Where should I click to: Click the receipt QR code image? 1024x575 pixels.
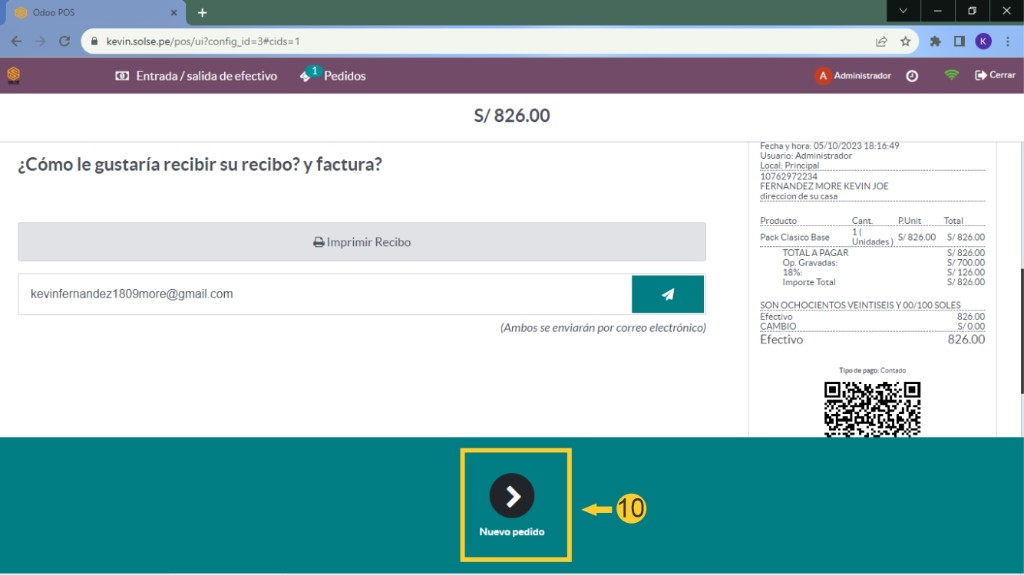(x=871, y=409)
